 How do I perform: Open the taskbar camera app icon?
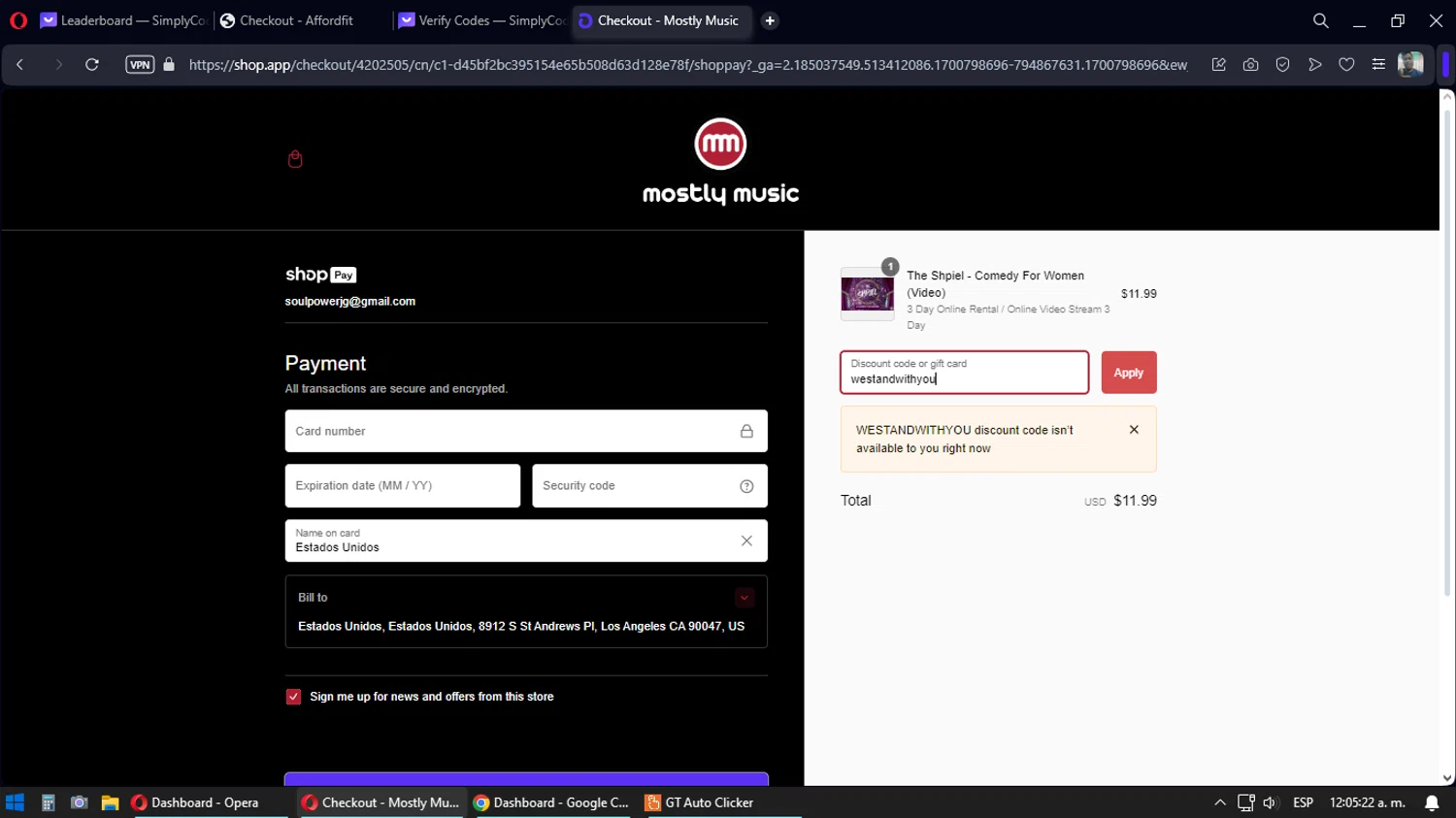tap(80, 802)
